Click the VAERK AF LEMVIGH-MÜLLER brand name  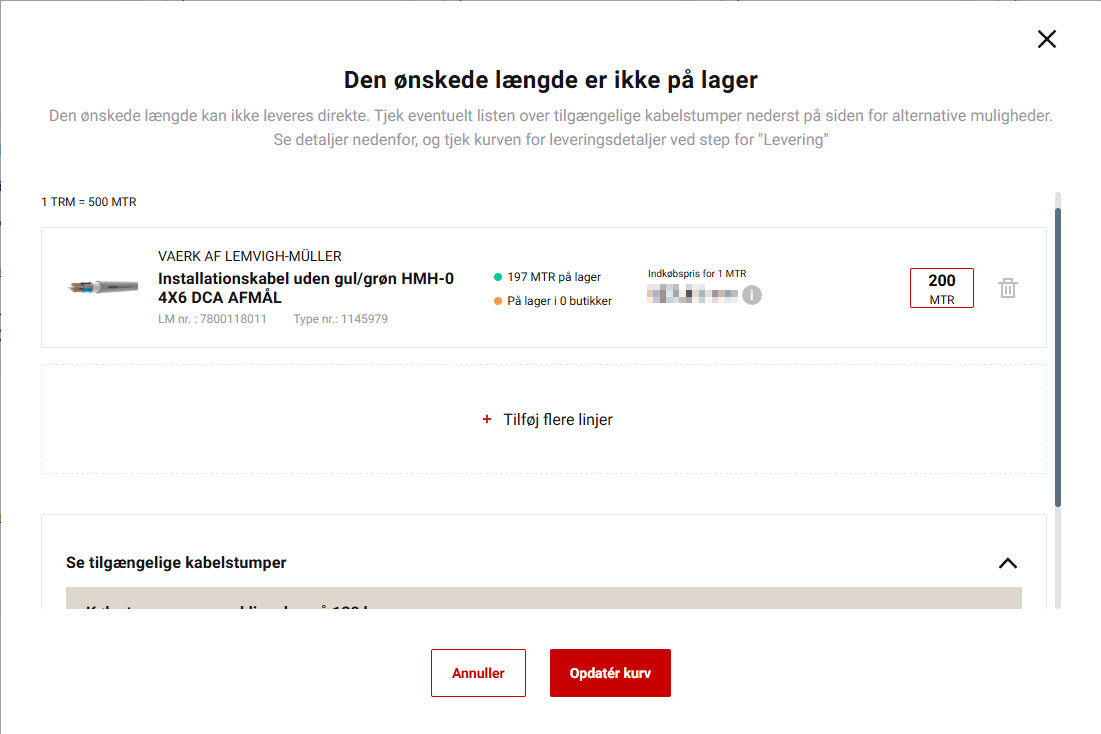tap(250, 256)
